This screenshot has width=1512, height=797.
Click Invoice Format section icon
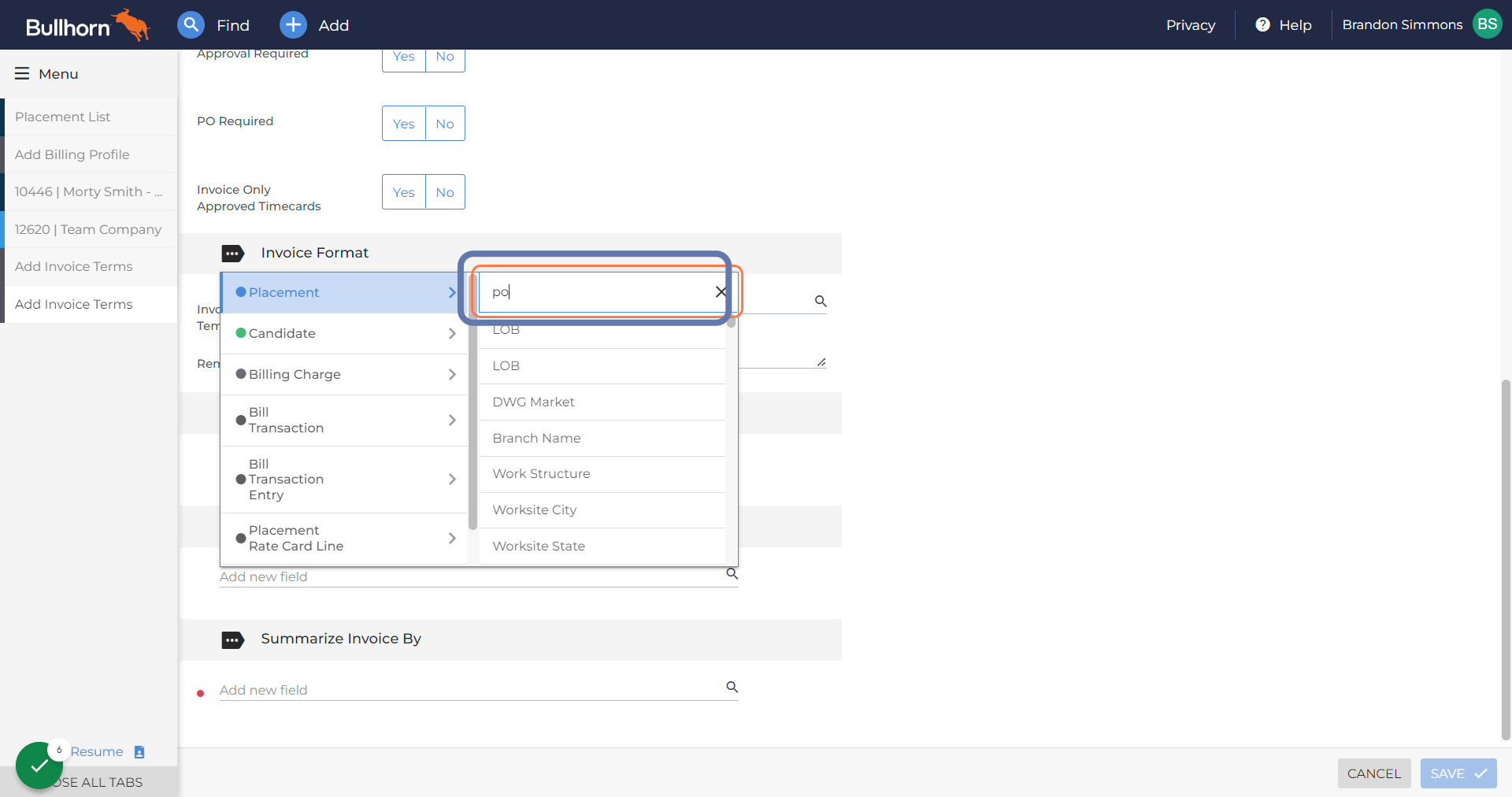(x=233, y=254)
